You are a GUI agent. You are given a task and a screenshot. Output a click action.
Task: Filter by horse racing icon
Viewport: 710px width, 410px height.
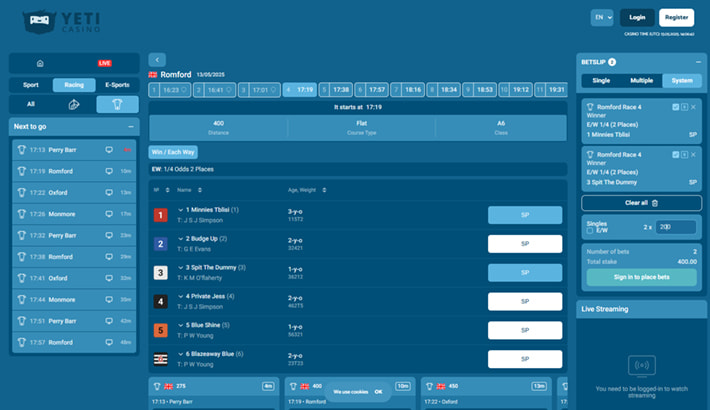click(74, 105)
